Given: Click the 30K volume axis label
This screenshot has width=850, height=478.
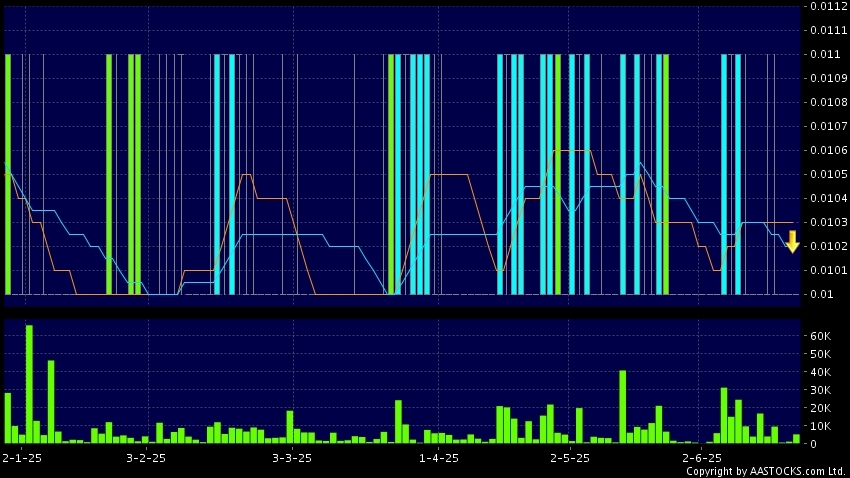Looking at the screenshot, I should (821, 390).
